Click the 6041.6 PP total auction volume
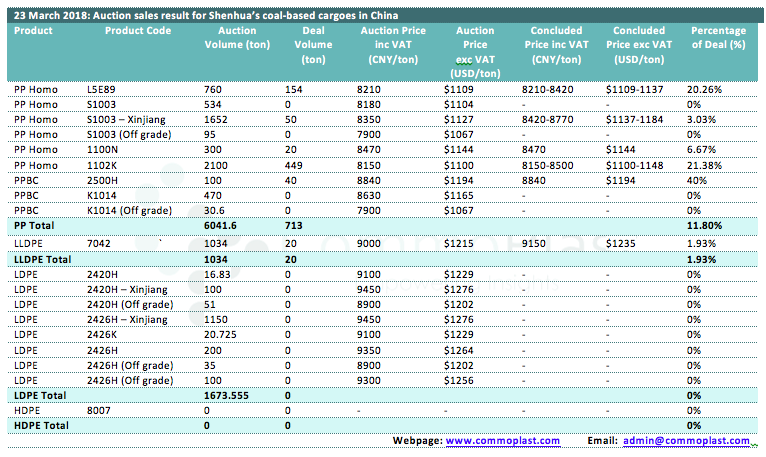Image resolution: width=766 pixels, height=457 pixels. click(x=223, y=226)
